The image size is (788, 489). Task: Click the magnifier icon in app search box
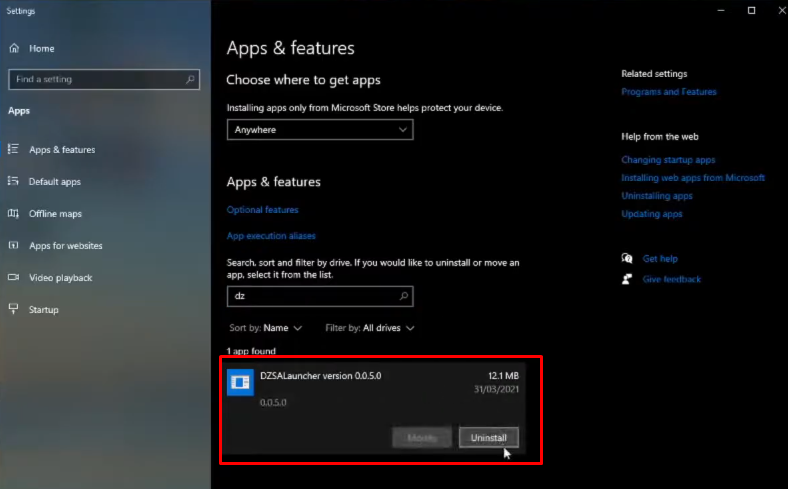tap(404, 296)
